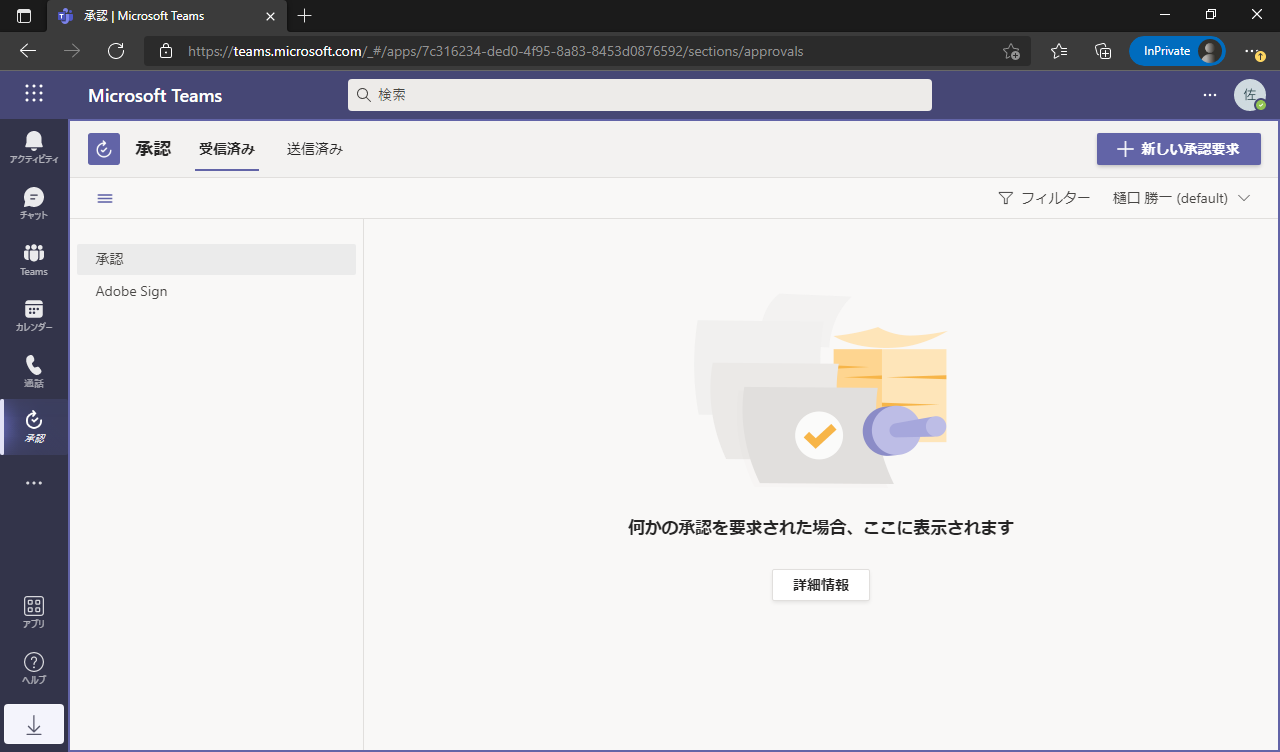
Task: Open Chat (チャット) in the sidebar
Action: pyautogui.click(x=34, y=203)
